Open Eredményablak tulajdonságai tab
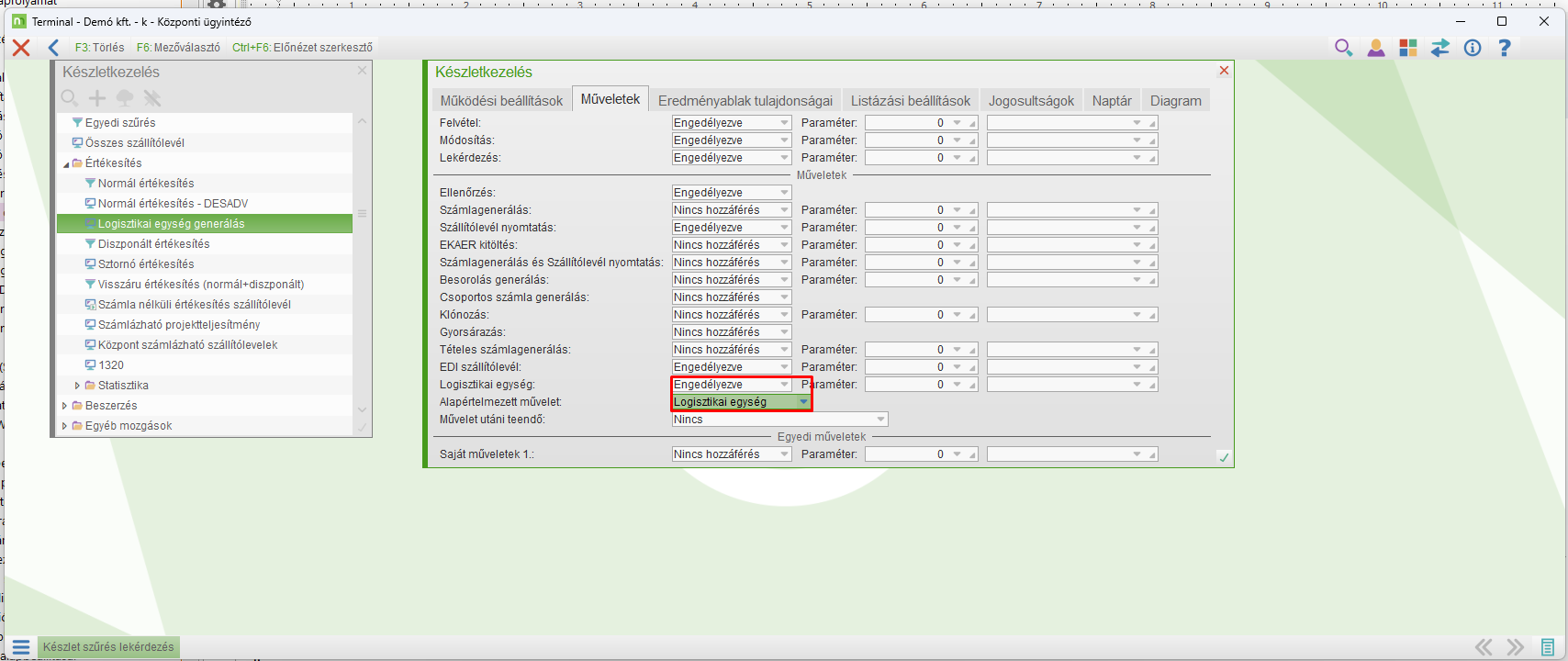 pyautogui.click(x=745, y=101)
